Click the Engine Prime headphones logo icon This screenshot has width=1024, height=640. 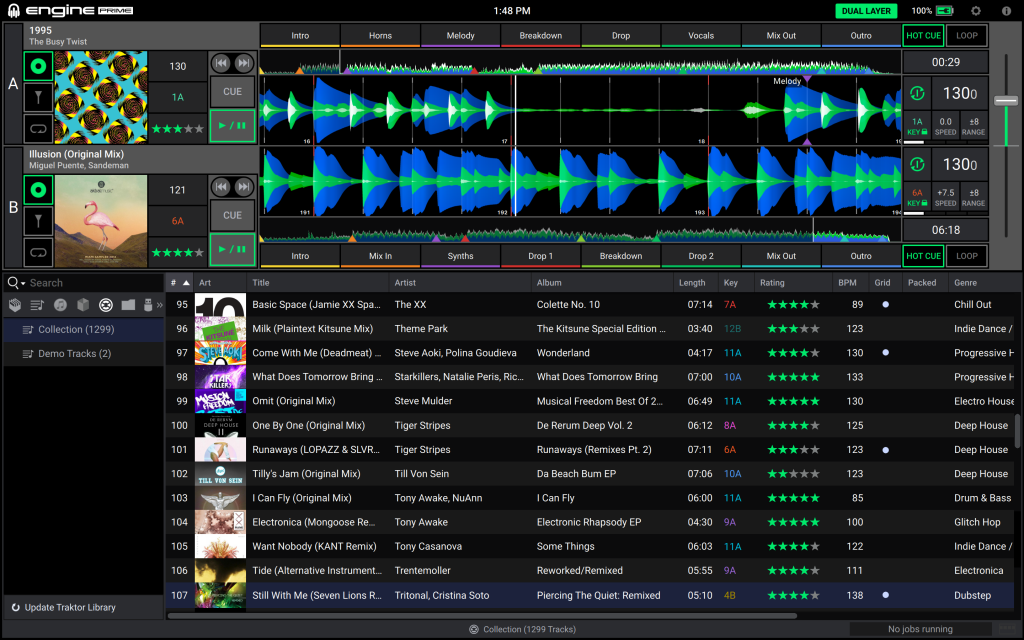(x=13, y=11)
